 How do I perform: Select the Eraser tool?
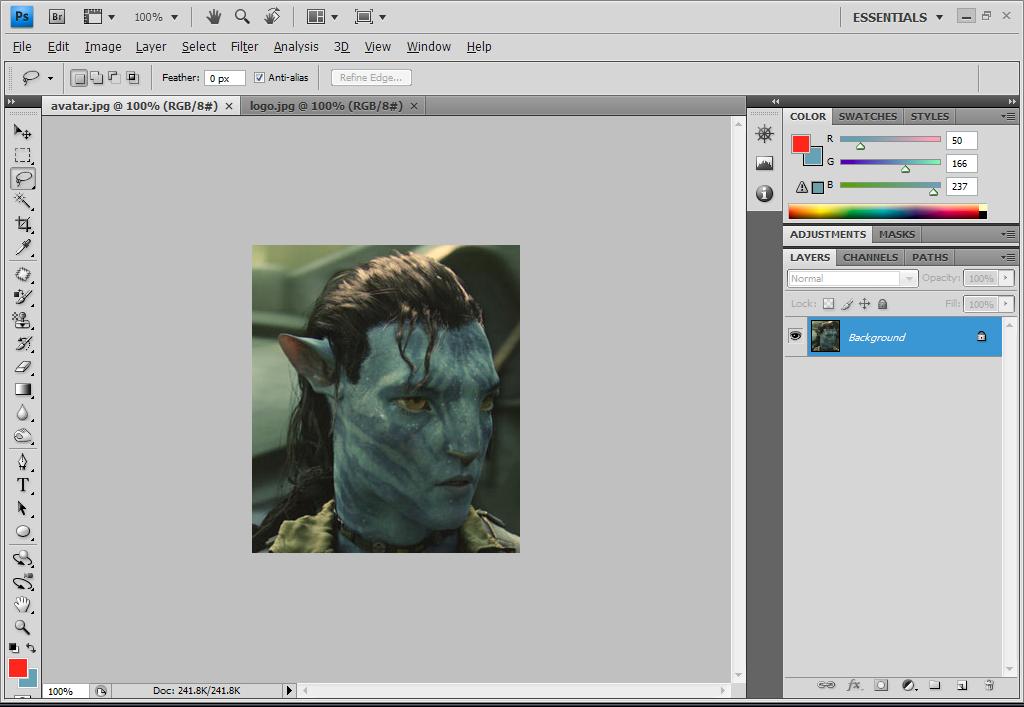point(23,367)
